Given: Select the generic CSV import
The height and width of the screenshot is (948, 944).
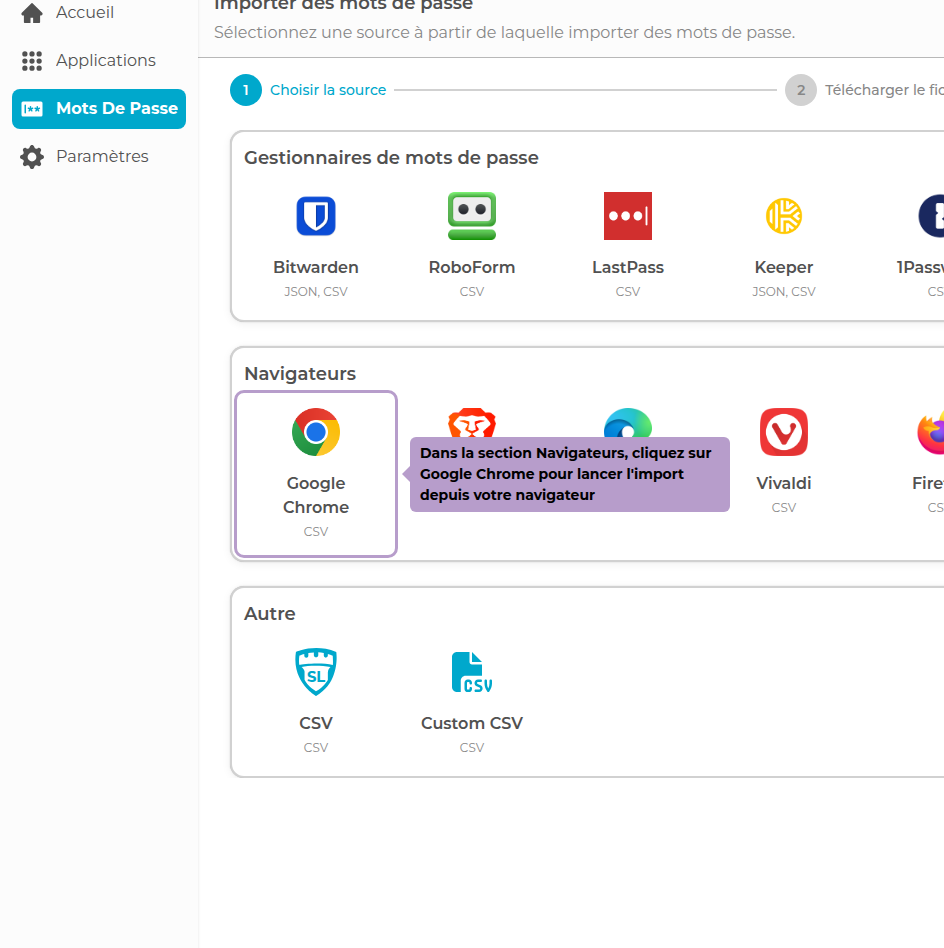Looking at the screenshot, I should click(316, 696).
